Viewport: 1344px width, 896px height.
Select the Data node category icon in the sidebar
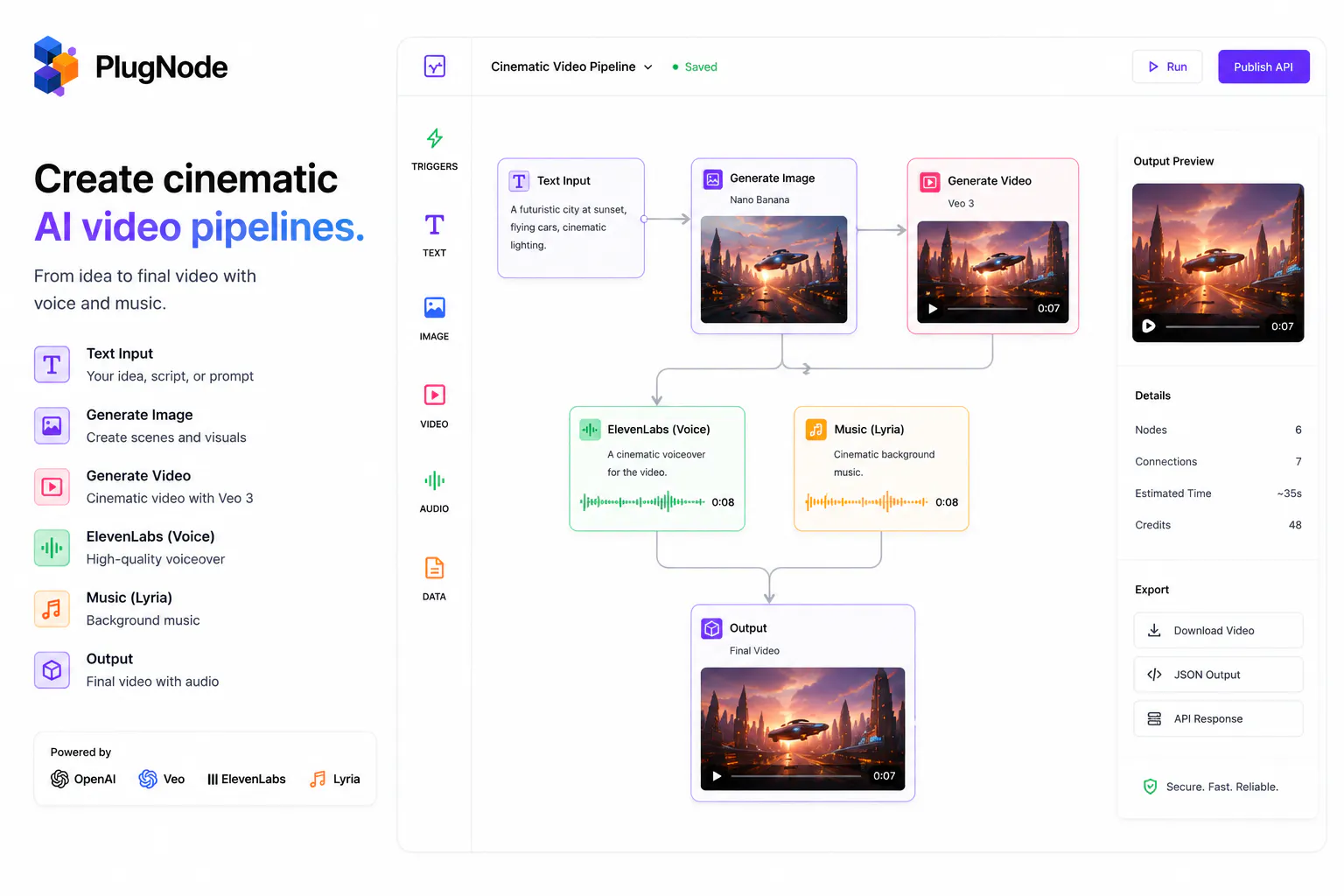click(x=435, y=568)
